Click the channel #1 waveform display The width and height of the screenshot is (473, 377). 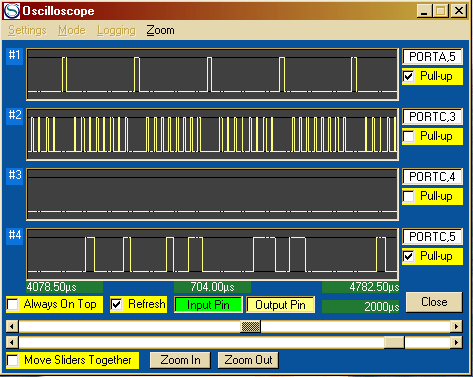coord(212,75)
